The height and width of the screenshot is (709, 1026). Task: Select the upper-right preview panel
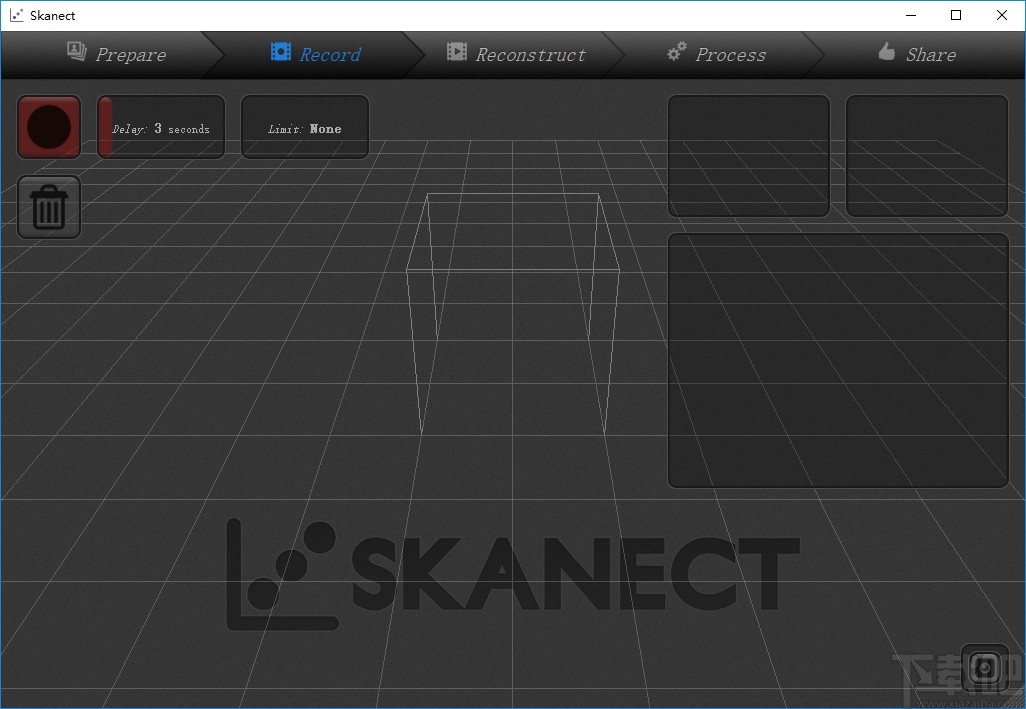point(926,156)
